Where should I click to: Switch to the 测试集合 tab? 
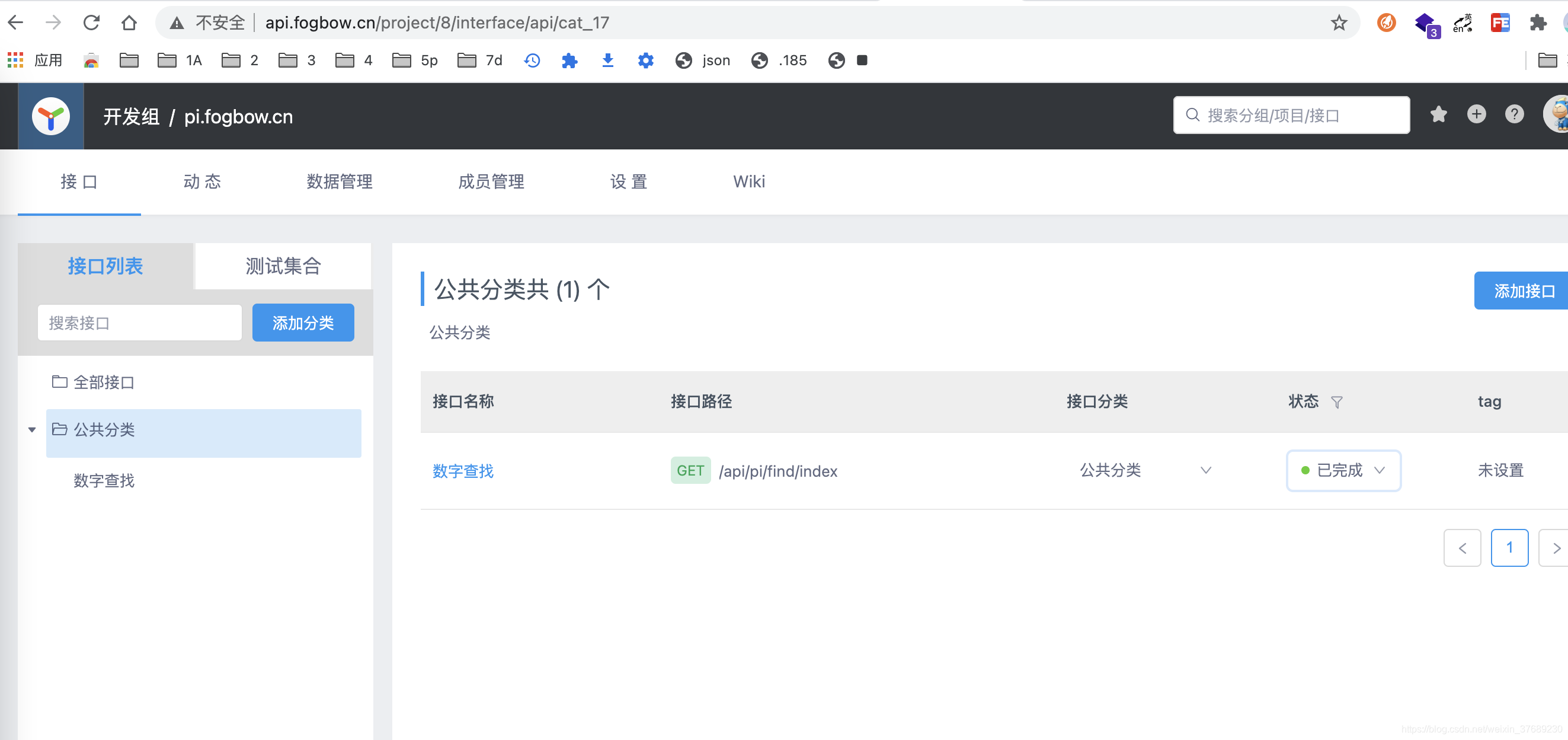[x=283, y=266]
